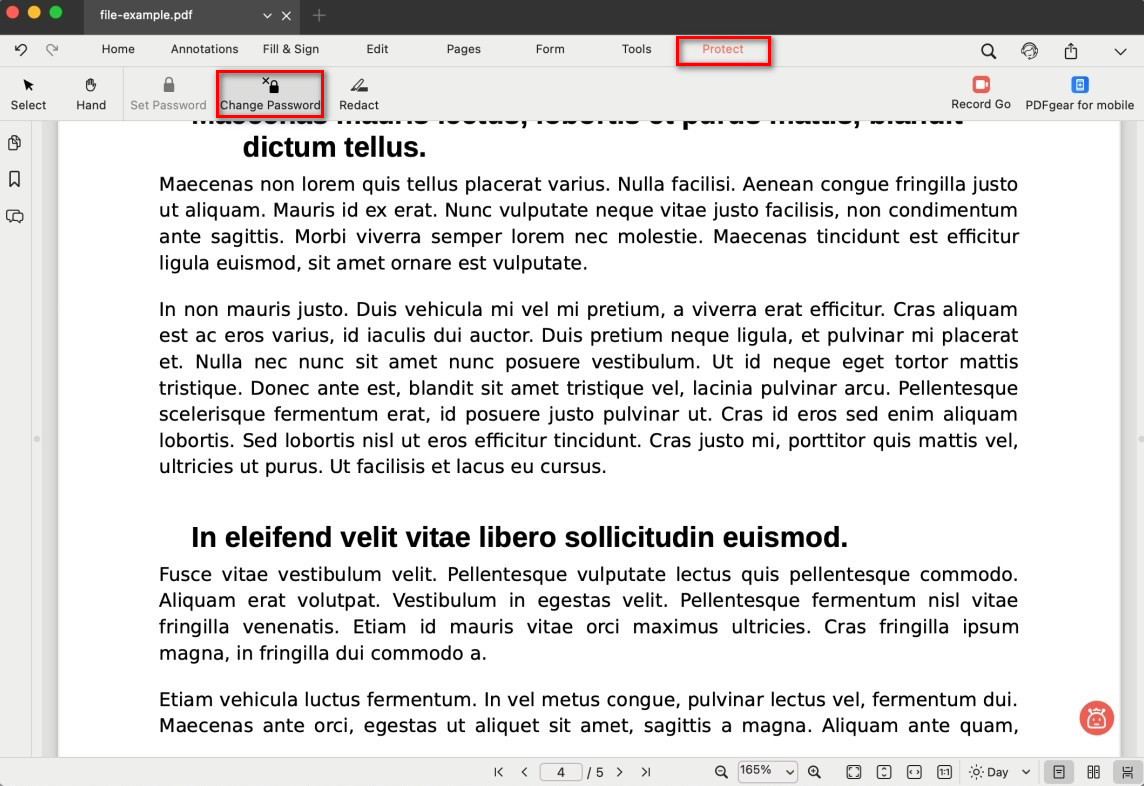This screenshot has width=1144, height=786.
Task: Click Change Password tool
Action: 271,94
